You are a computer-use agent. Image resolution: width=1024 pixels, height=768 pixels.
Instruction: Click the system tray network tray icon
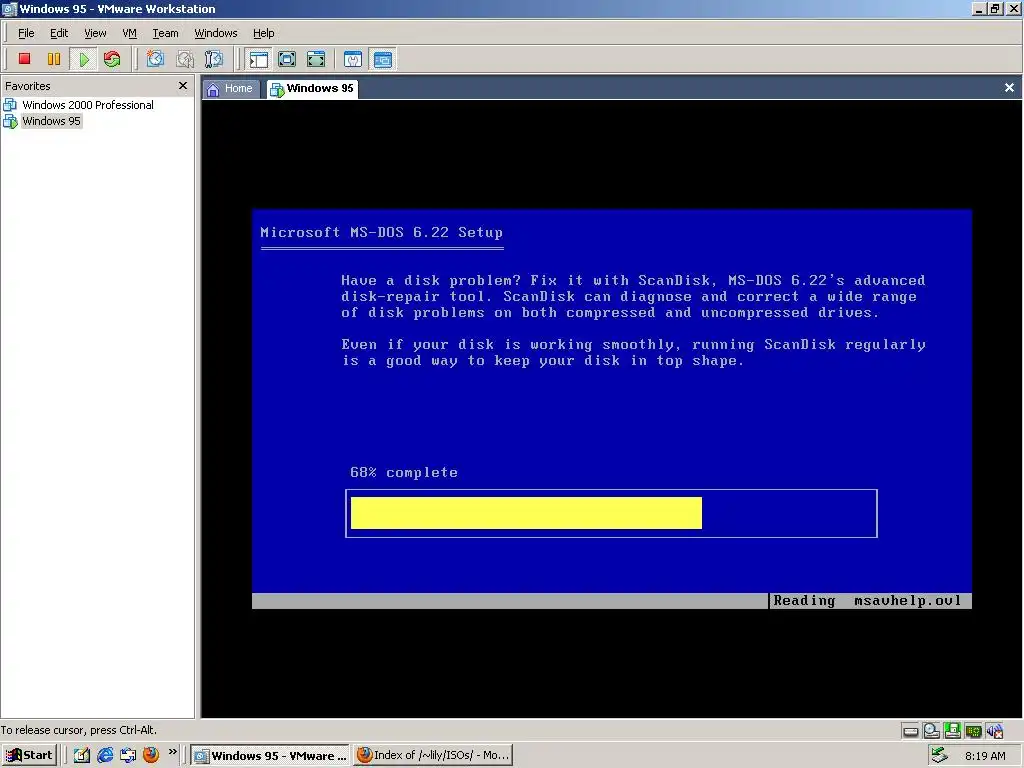click(x=939, y=756)
